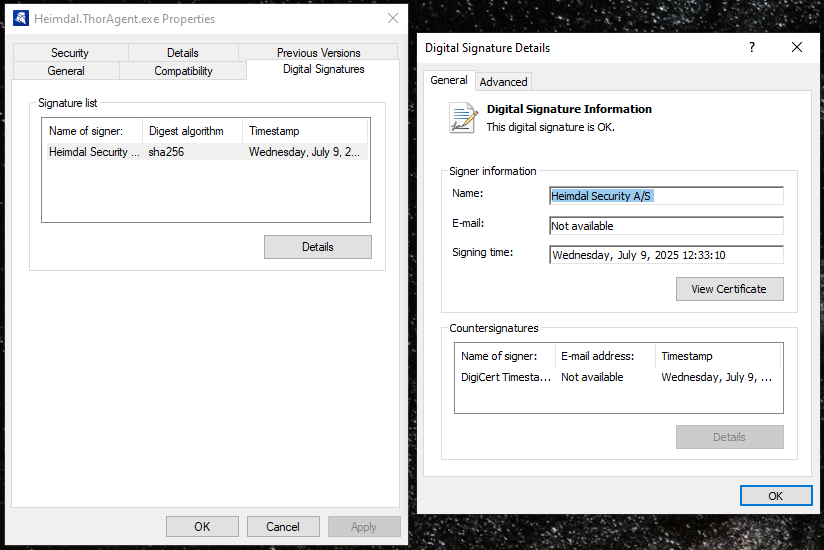Switch to the Security tab
Viewport: 824px width, 550px height.
(70, 53)
